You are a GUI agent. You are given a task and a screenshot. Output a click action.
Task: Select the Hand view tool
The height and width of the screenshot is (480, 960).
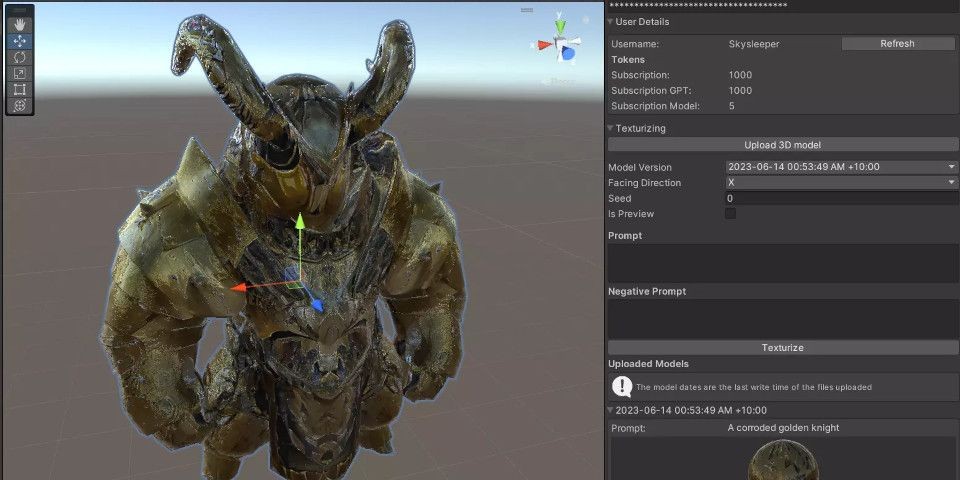coord(20,25)
